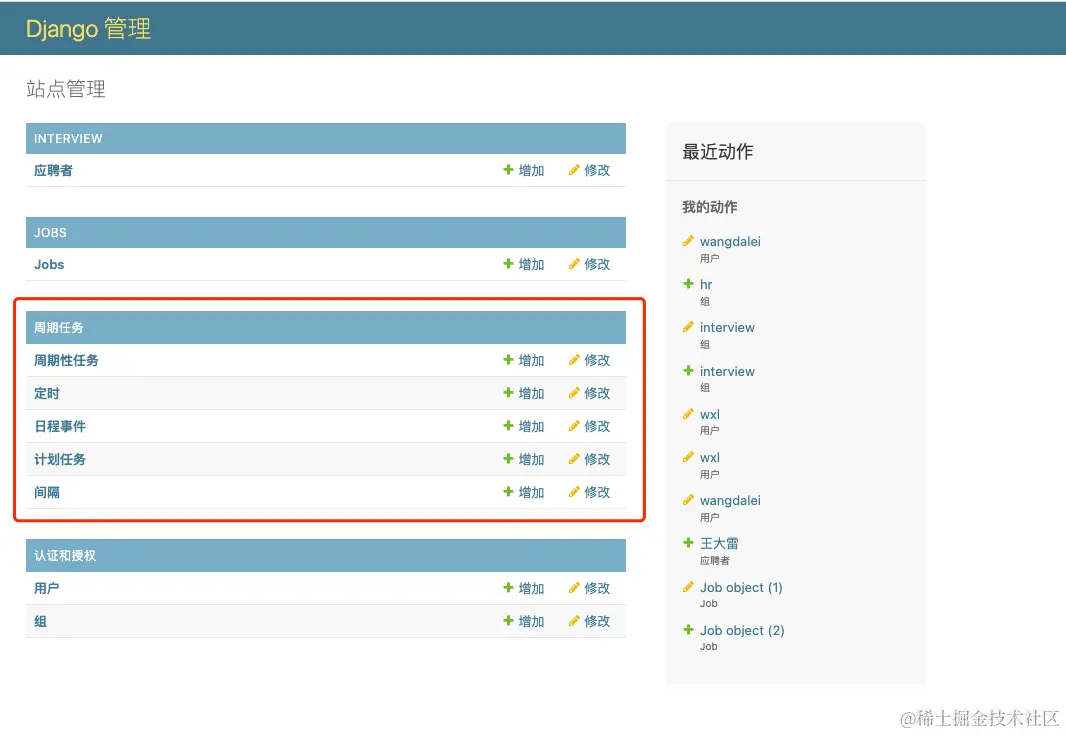
Task: Click the pencil icon to modify Jobs
Action: [x=577, y=264]
